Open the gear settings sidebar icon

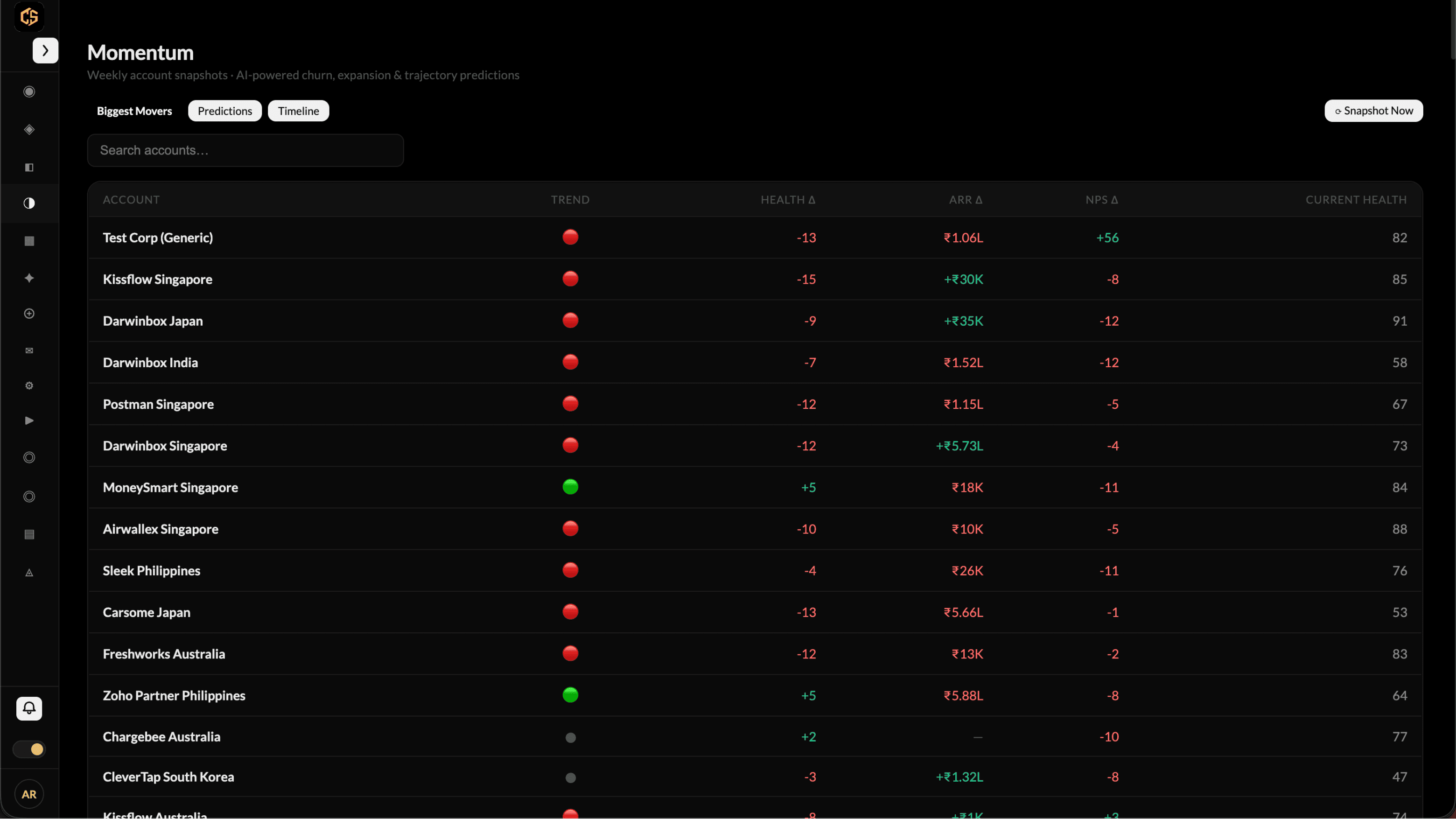point(29,386)
